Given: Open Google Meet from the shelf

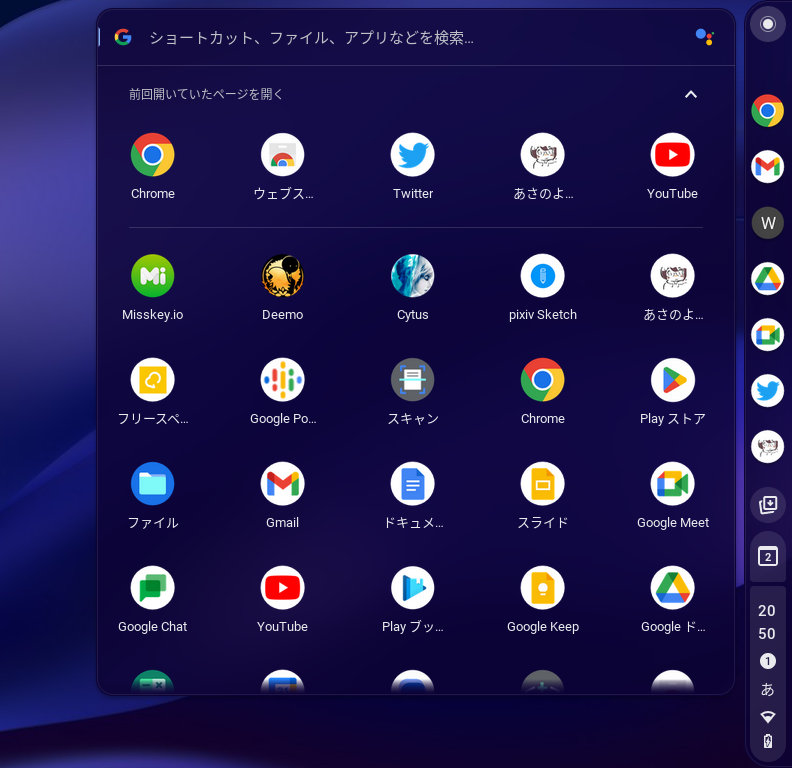Looking at the screenshot, I should 767,334.
